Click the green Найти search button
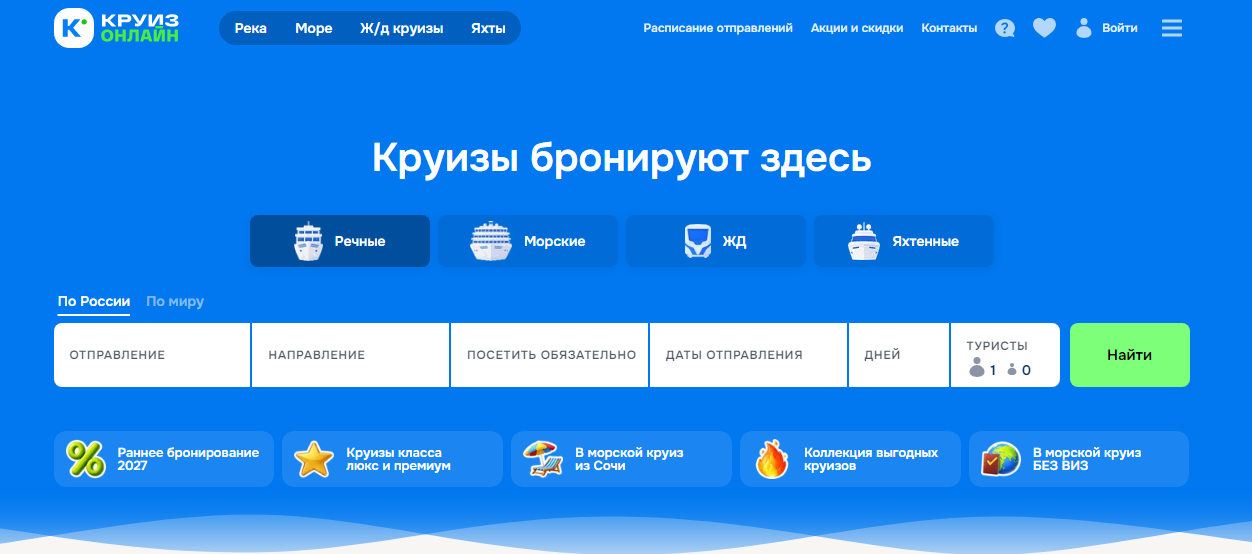 click(x=1130, y=355)
